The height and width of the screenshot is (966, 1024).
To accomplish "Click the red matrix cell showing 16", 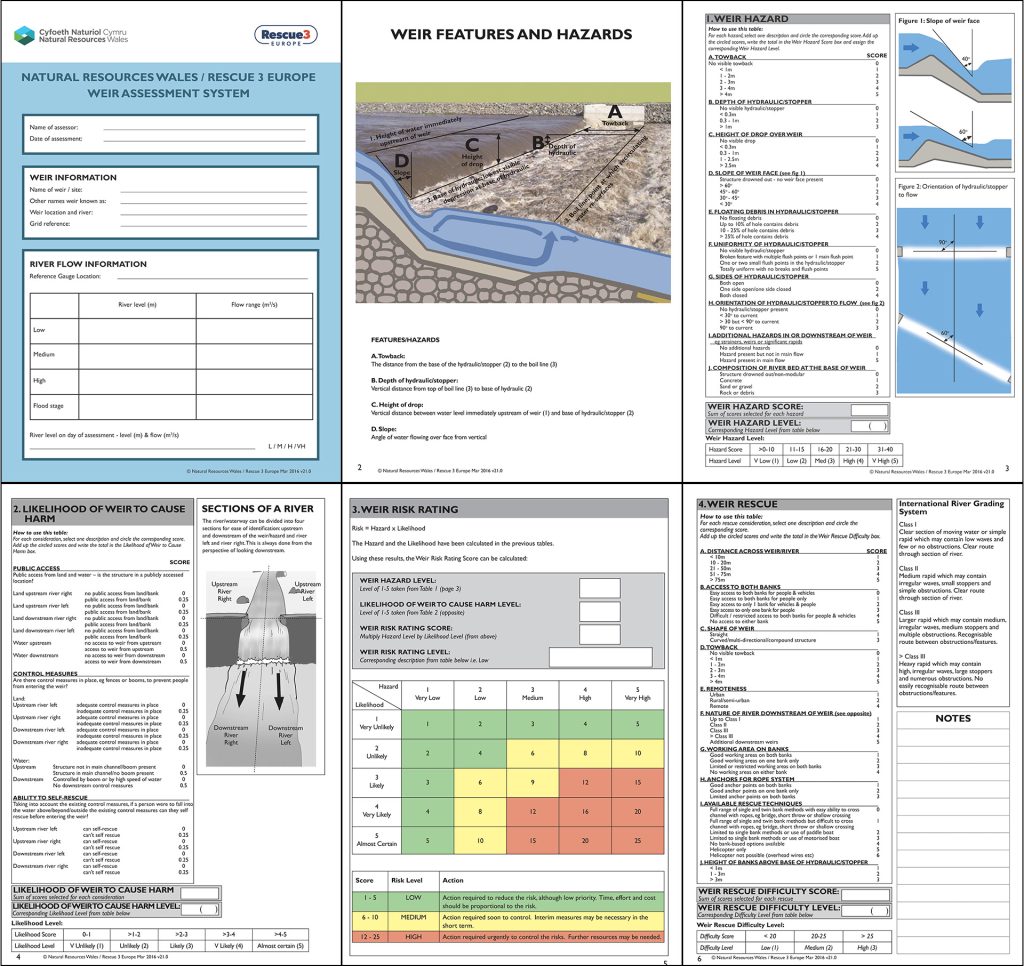I will pos(585,812).
